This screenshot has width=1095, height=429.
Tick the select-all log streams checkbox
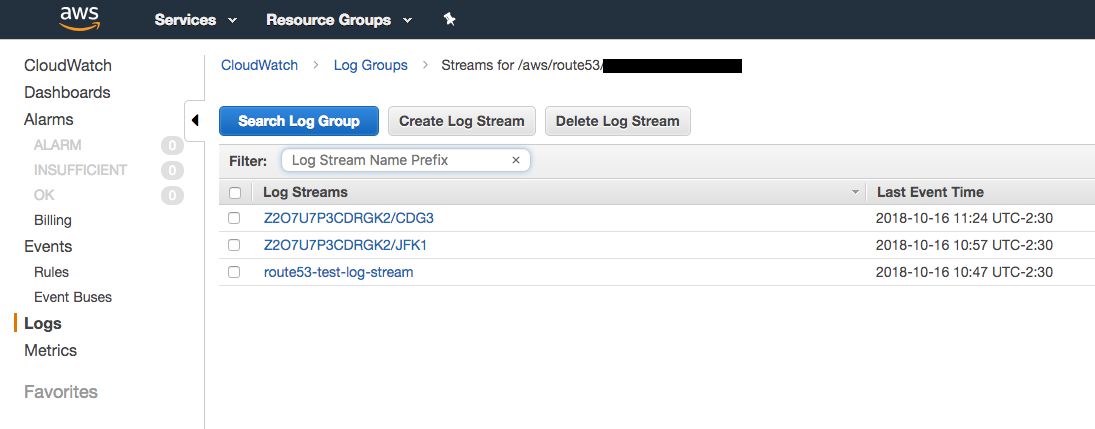[235, 193]
